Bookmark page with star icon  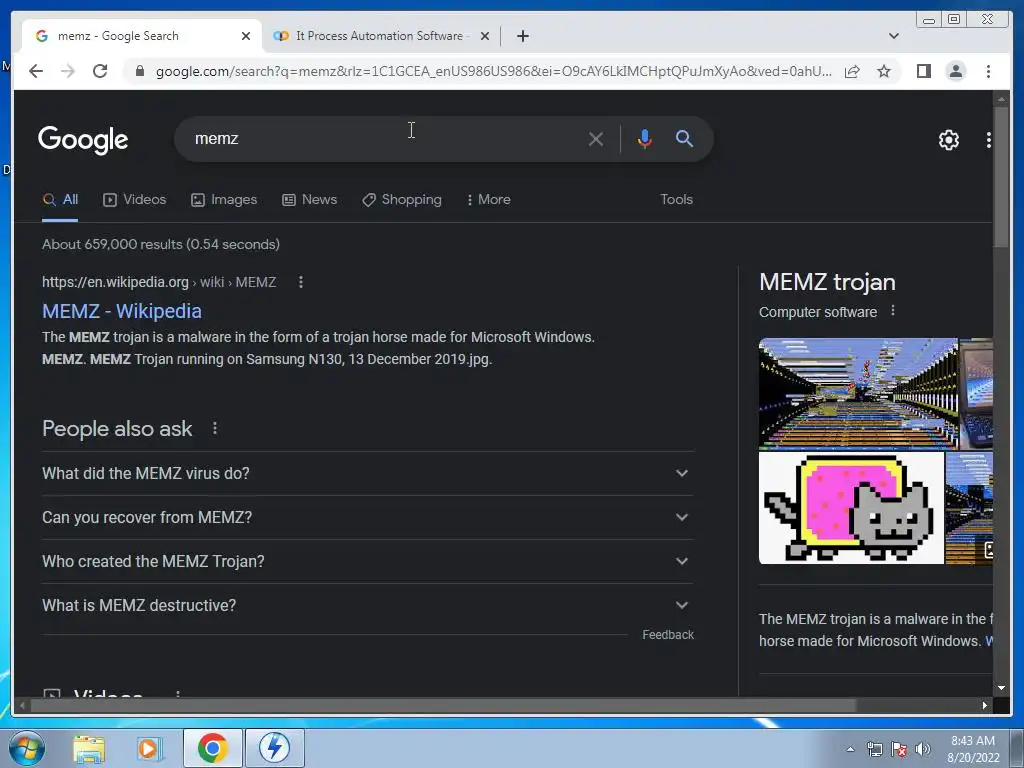(x=884, y=71)
